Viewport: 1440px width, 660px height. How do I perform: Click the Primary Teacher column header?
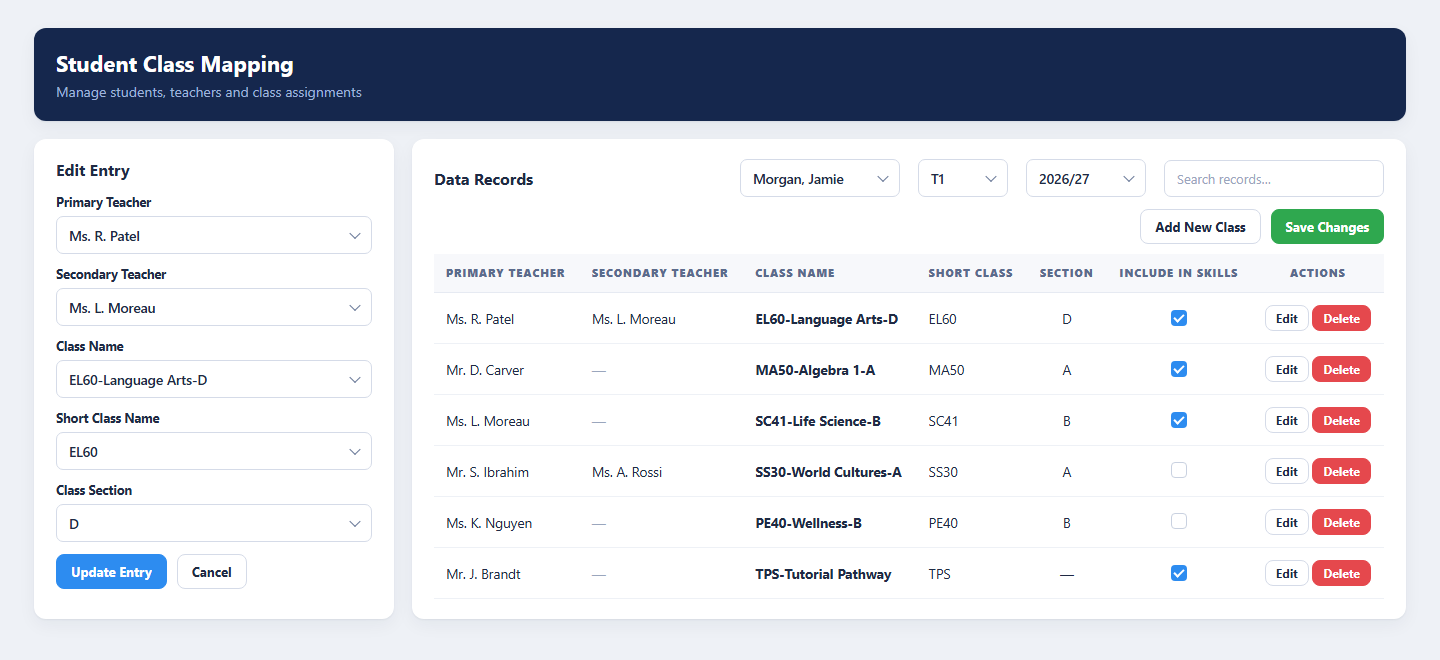coord(505,273)
